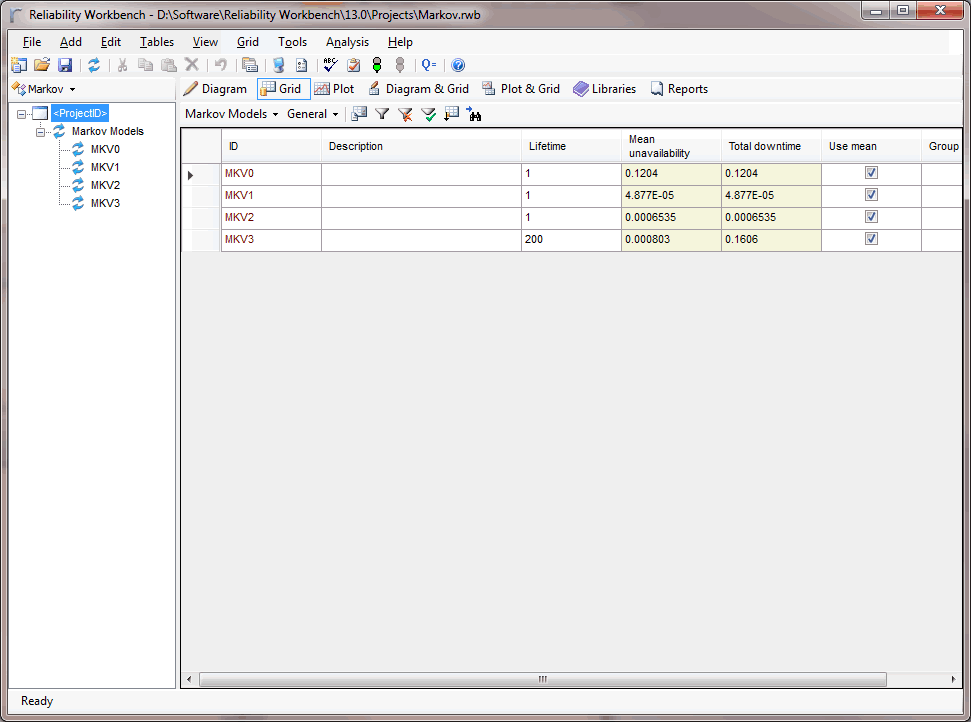The image size is (971, 722).
Task: Click the Open project folder icon
Action: point(42,65)
